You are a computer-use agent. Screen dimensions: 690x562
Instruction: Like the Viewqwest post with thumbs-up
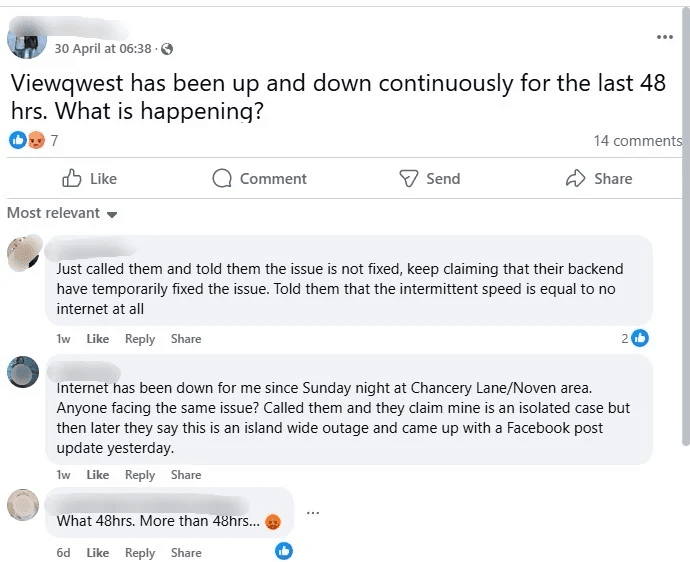click(89, 179)
